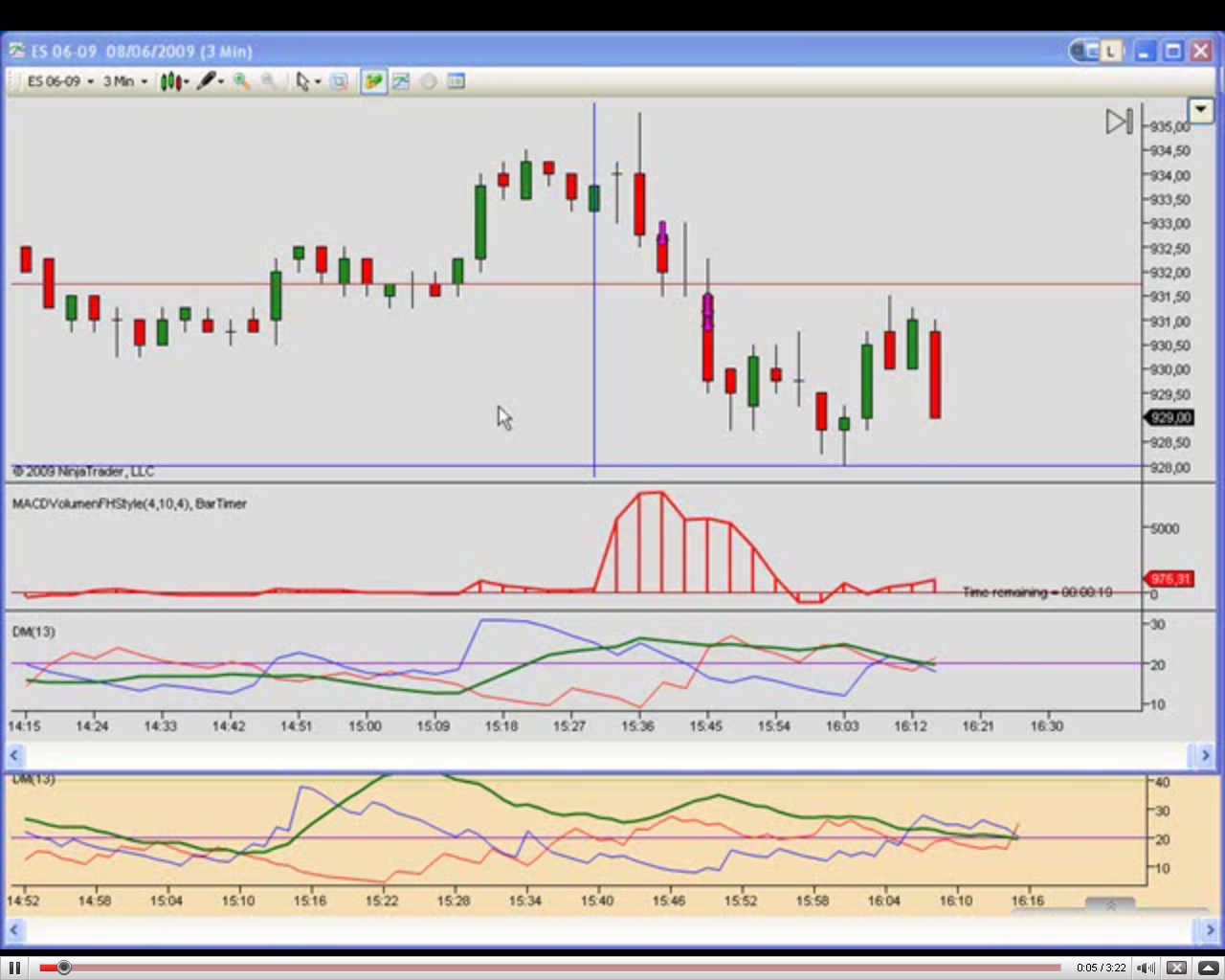Screen dimensions: 1225x980
Task: Click the video player X button
Action: (x=1177, y=968)
